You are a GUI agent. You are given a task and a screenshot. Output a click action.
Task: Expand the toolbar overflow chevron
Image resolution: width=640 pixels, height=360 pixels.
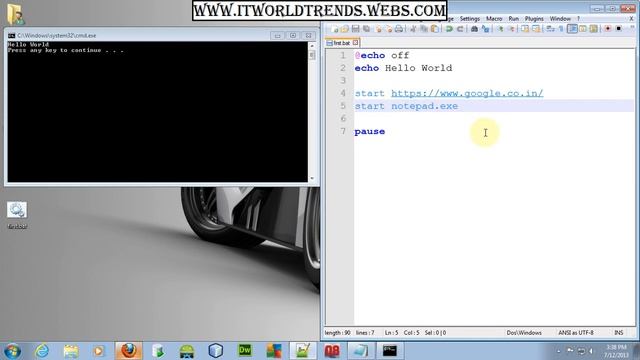pyautogui.click(x=632, y=28)
